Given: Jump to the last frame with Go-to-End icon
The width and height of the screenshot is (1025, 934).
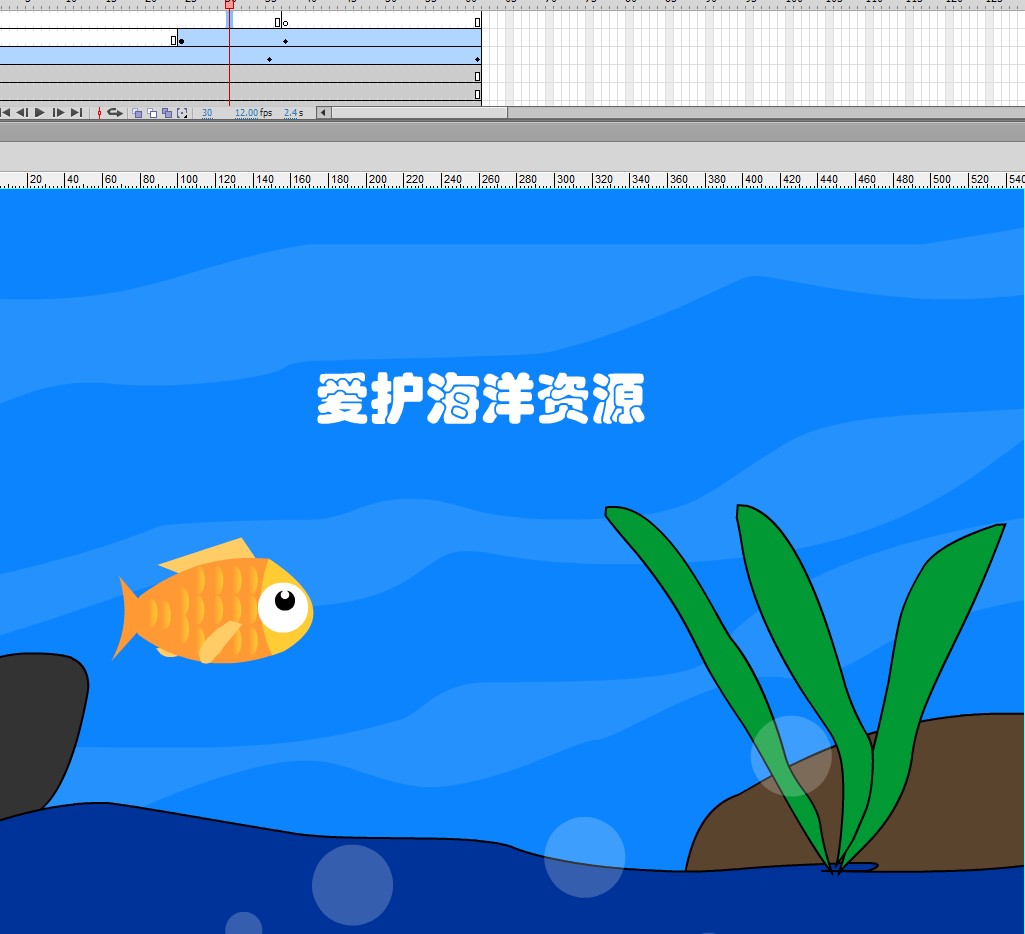Looking at the screenshot, I should pos(75,113).
